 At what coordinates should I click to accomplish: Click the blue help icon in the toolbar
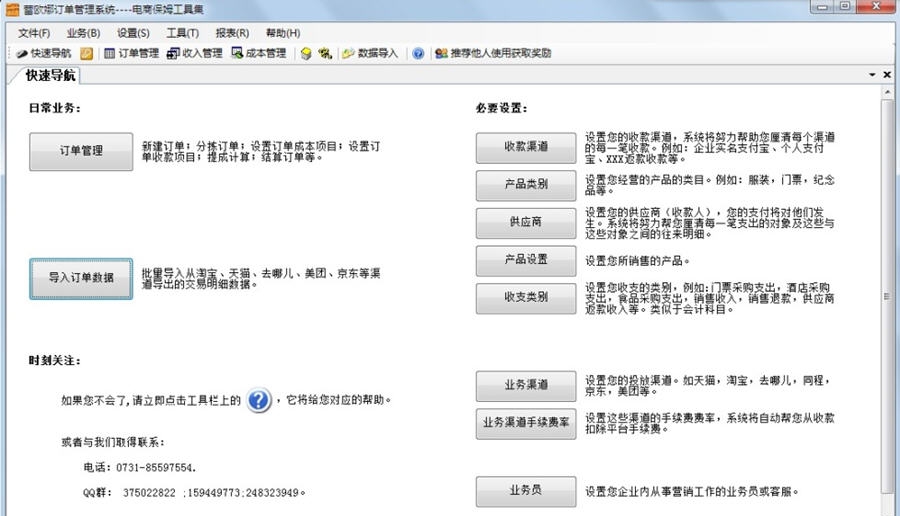pyautogui.click(x=418, y=53)
